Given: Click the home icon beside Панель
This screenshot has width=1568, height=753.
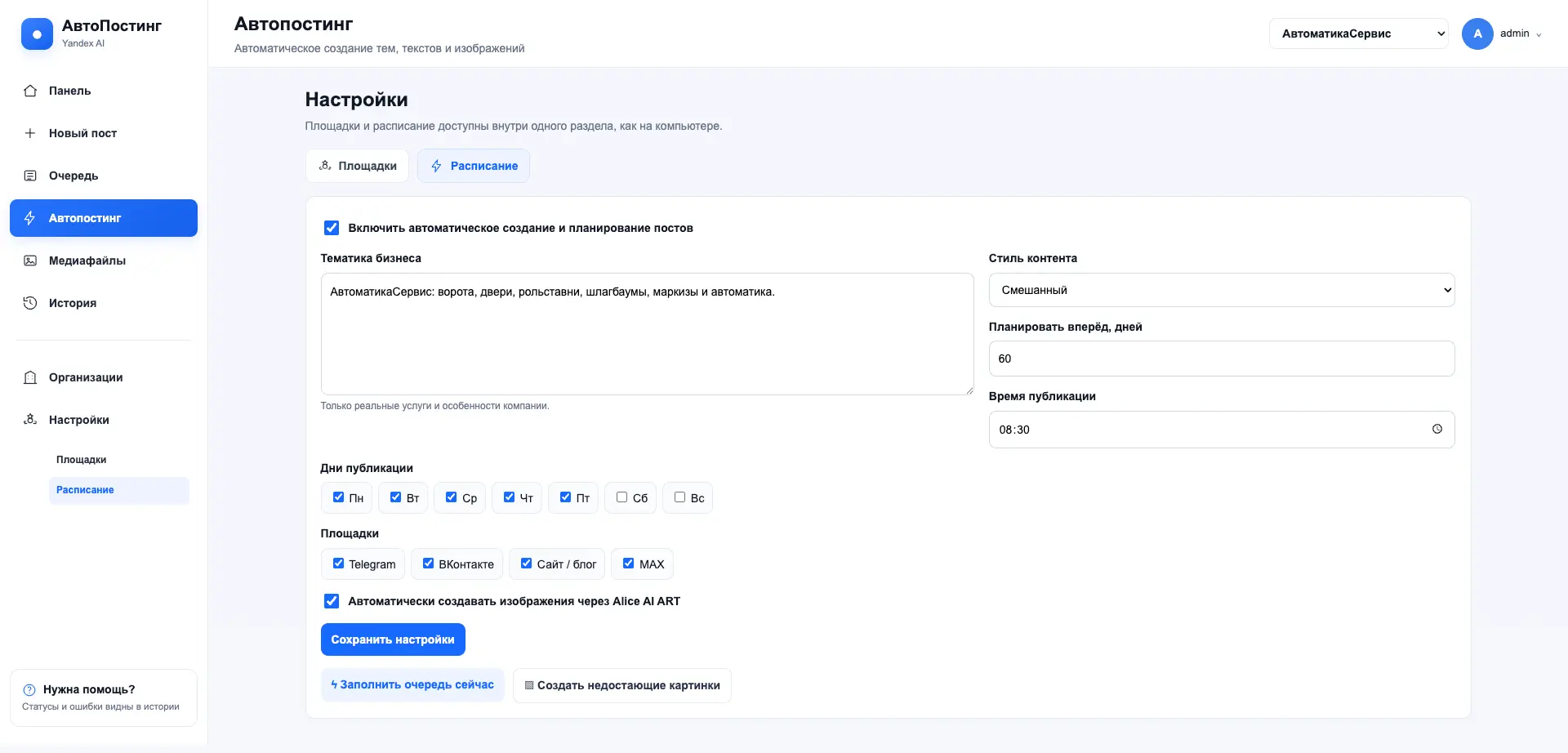Looking at the screenshot, I should pos(30,91).
